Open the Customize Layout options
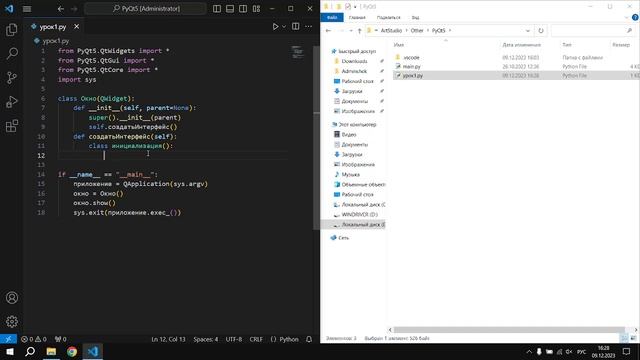640x360 pixels. point(256,9)
